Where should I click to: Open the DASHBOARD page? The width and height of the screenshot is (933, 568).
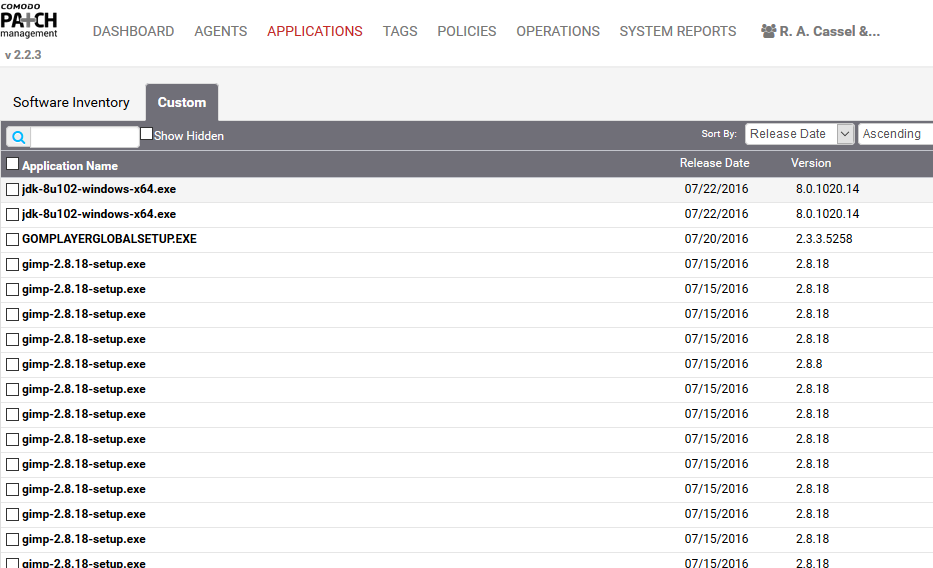click(133, 31)
